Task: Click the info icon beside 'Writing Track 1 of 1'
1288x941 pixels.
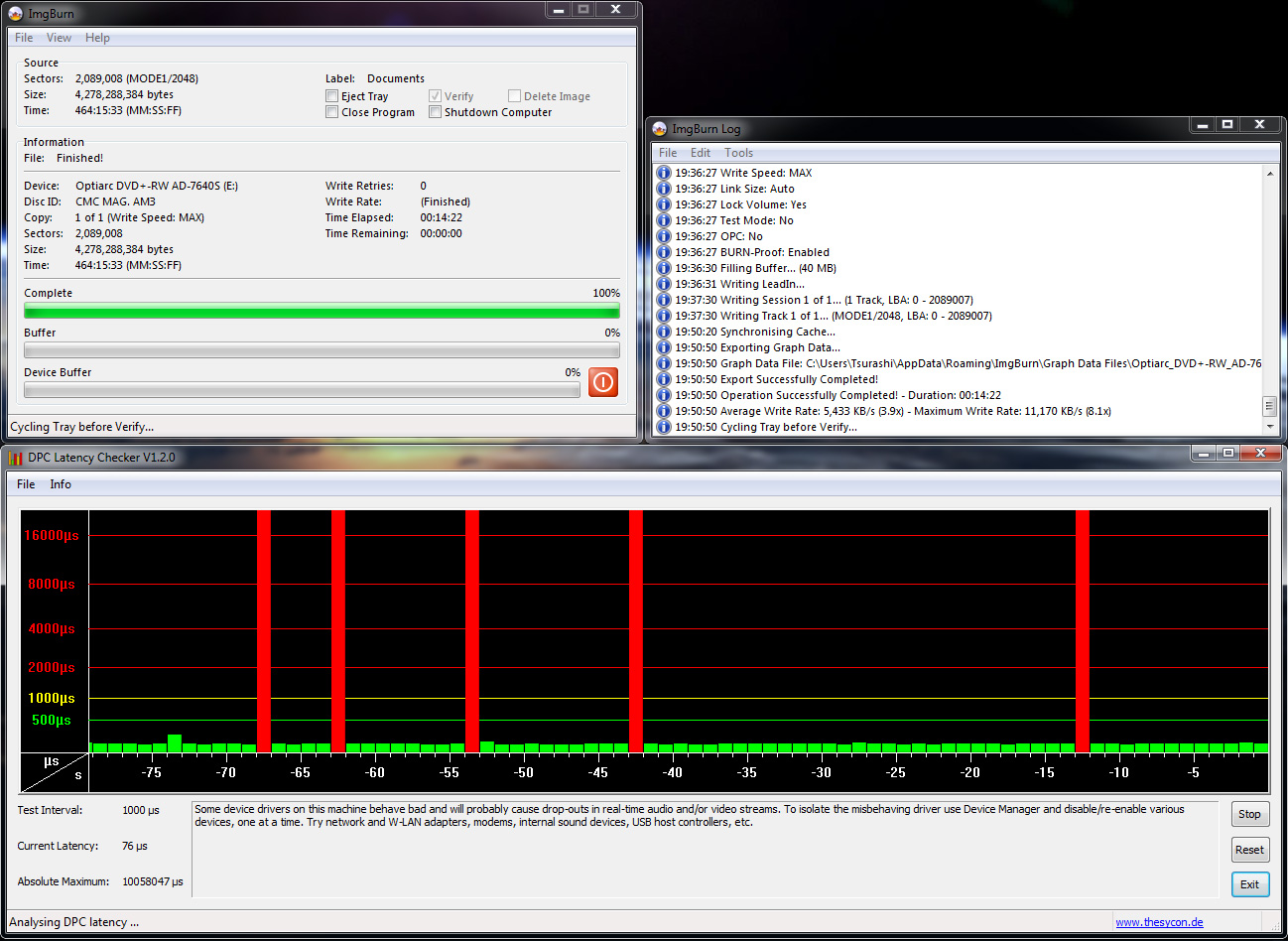Action: coord(664,316)
